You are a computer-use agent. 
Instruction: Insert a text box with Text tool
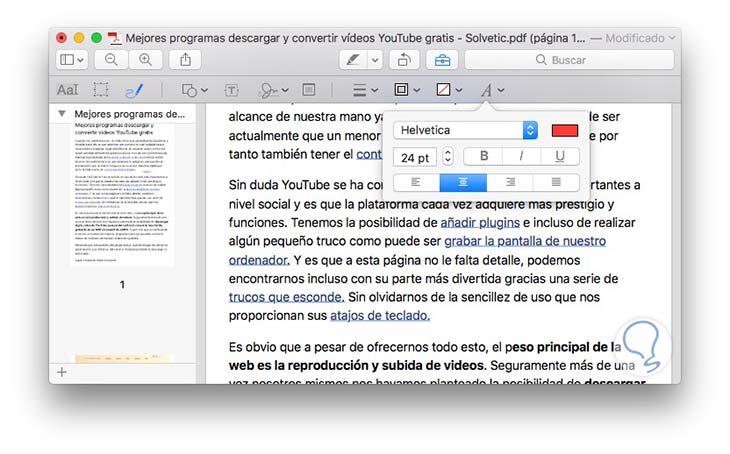(231, 90)
